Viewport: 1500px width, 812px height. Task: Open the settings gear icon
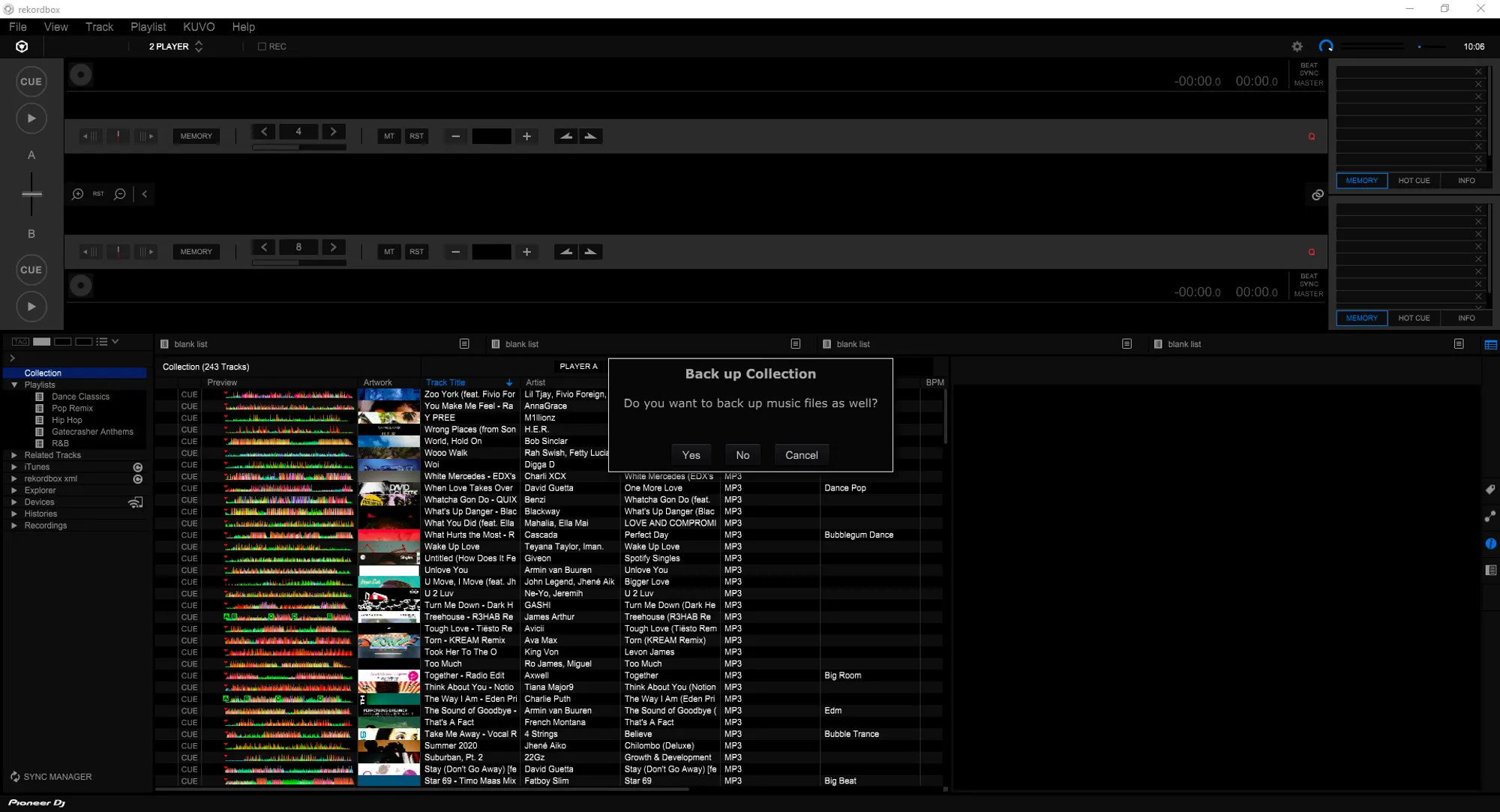click(x=1297, y=46)
